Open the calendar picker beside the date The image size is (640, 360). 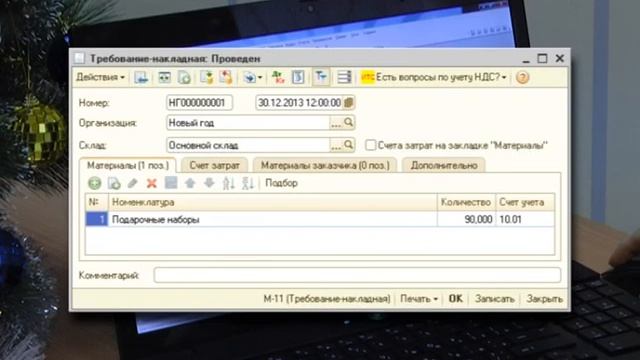pyautogui.click(x=349, y=102)
